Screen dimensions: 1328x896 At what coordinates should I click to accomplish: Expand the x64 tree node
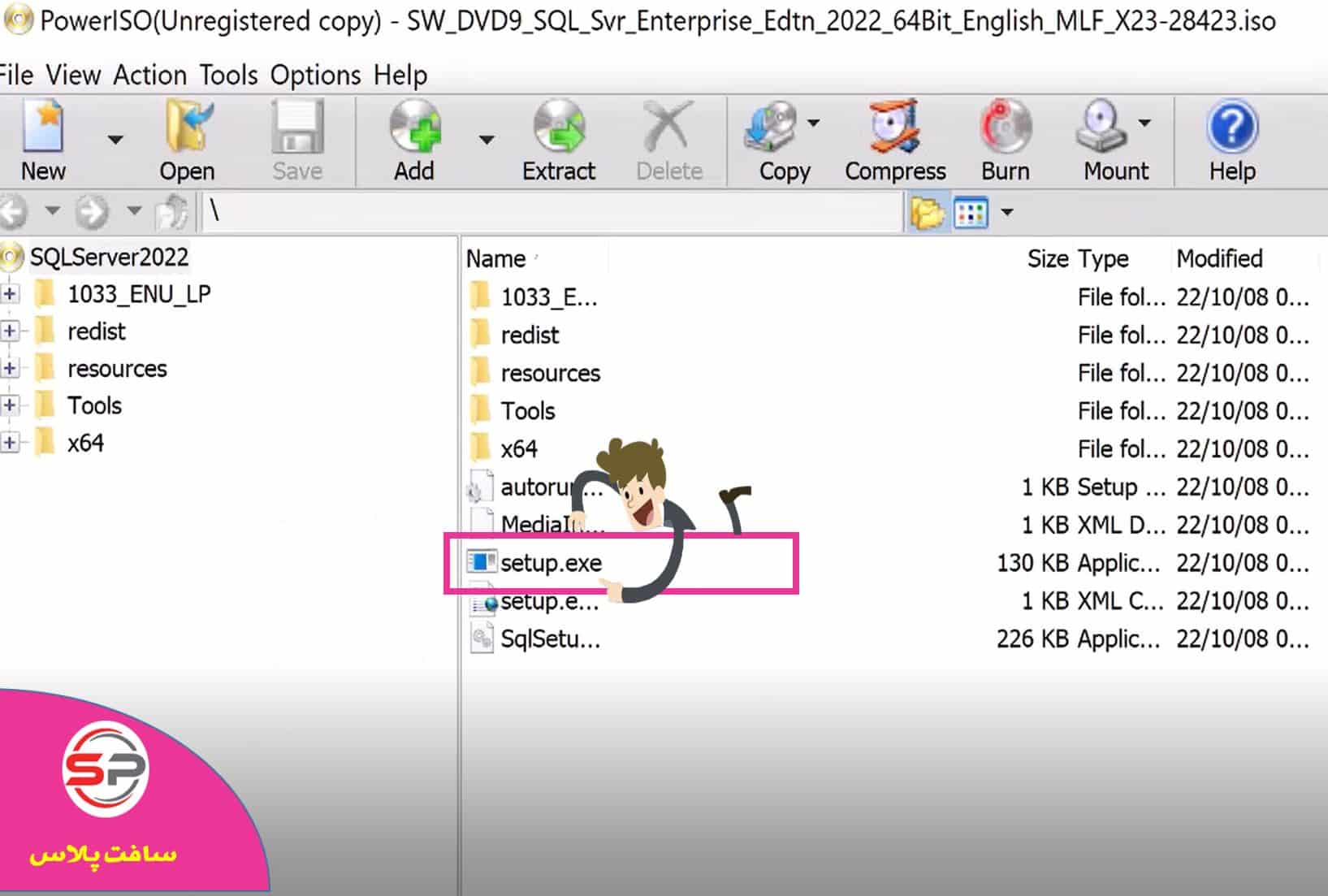point(10,443)
